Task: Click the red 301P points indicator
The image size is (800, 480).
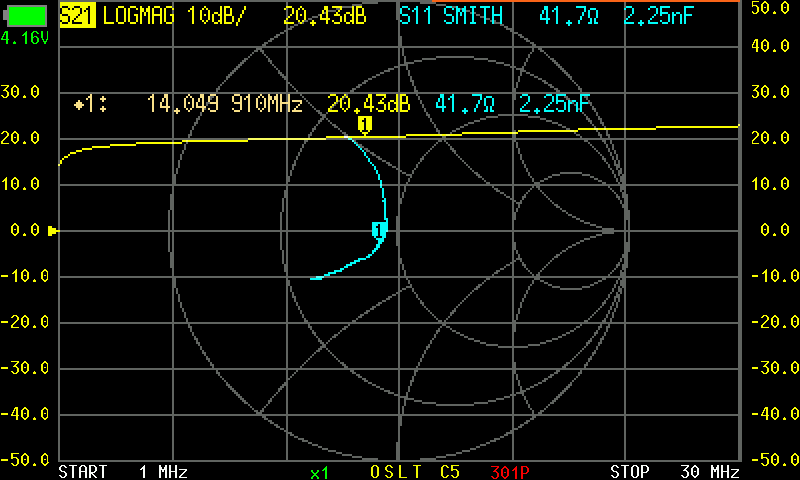Action: click(x=510, y=472)
